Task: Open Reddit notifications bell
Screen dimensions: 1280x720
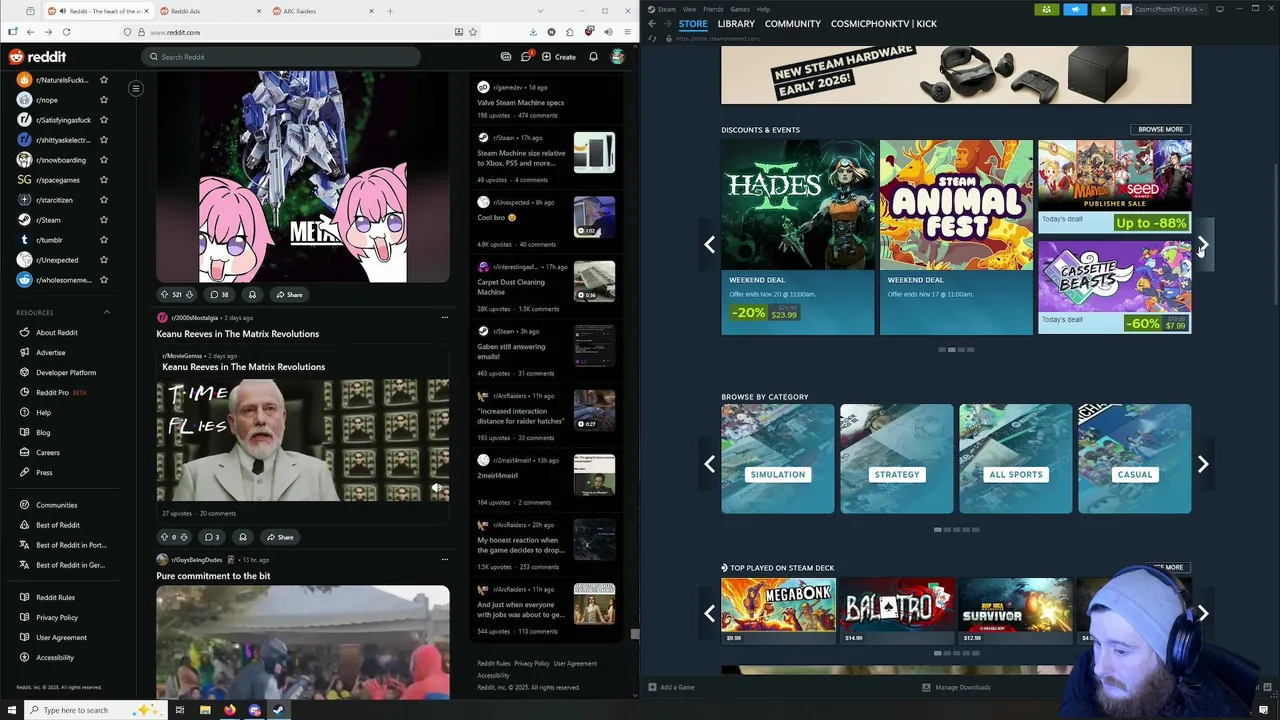Action: [593, 57]
